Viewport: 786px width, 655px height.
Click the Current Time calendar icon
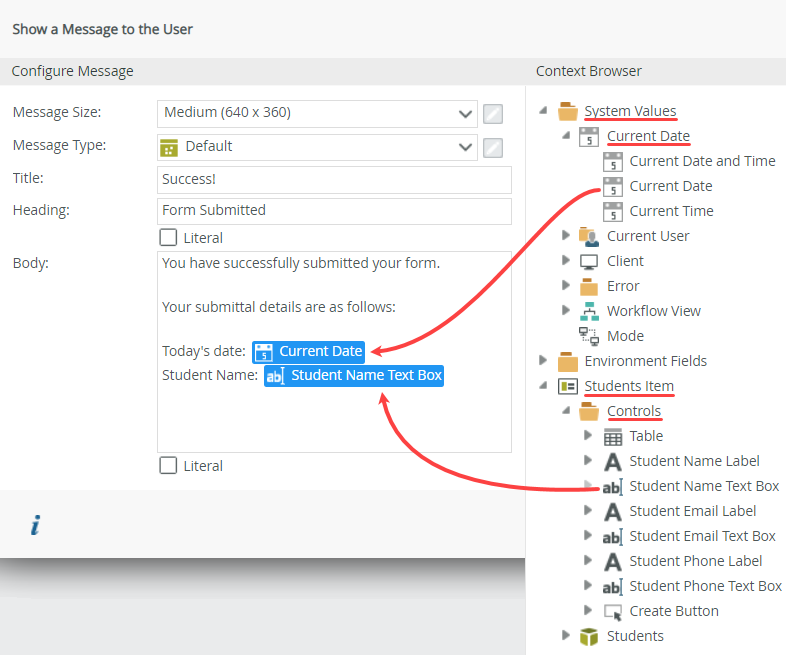click(x=613, y=211)
